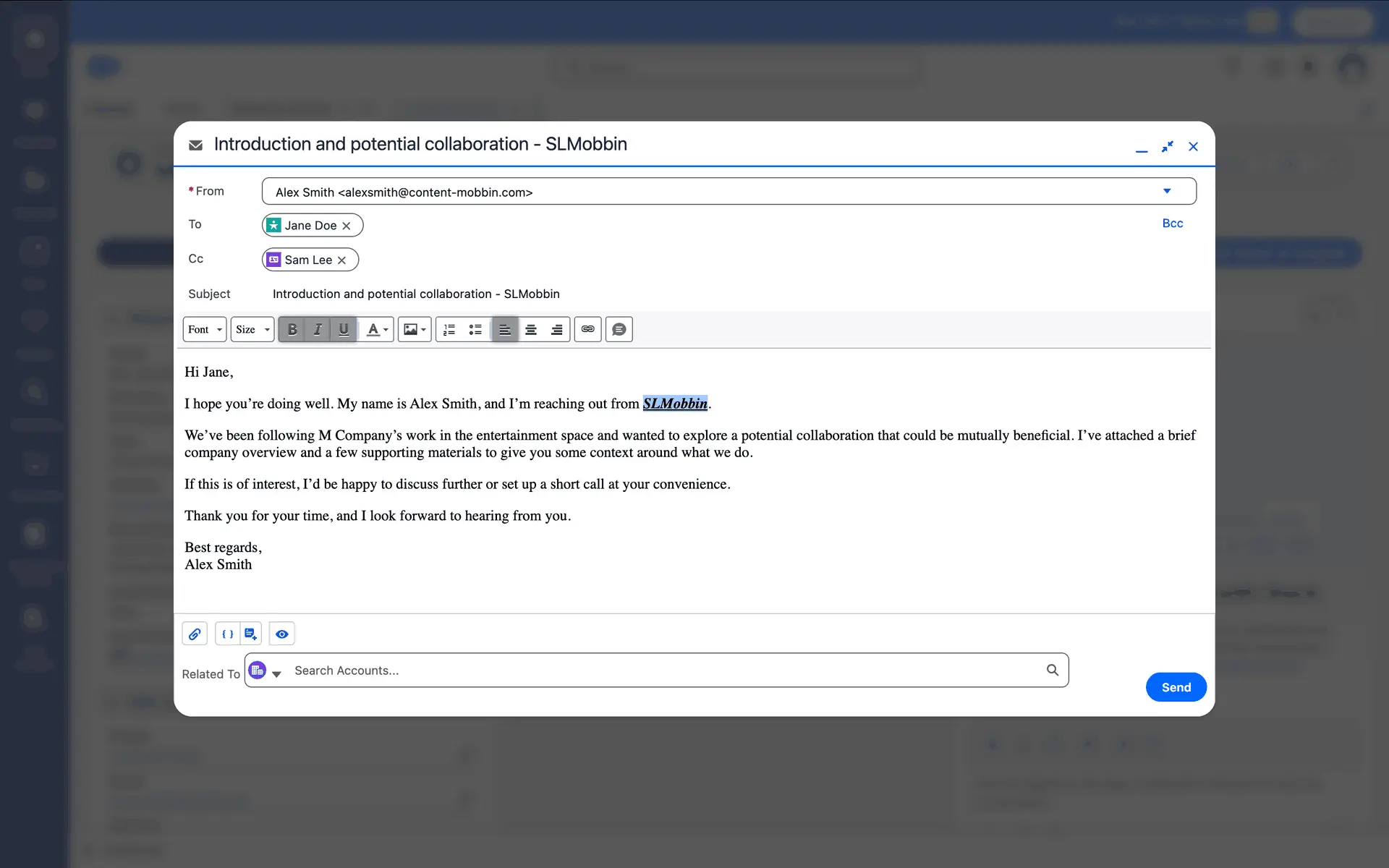Toggle italic formatting
Image resolution: width=1389 pixels, height=868 pixels.
tap(318, 329)
